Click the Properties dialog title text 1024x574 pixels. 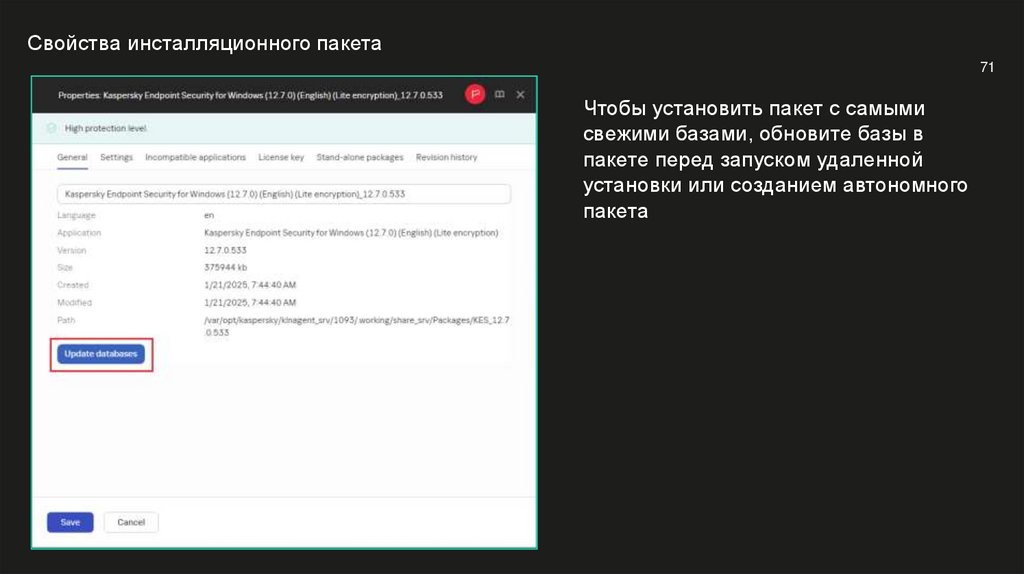point(250,95)
